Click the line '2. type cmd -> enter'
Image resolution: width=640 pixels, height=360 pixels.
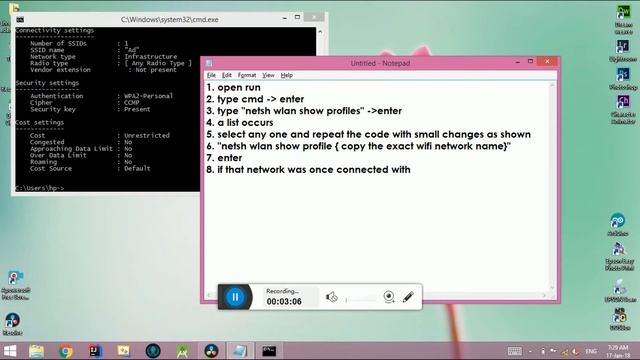tap(255, 99)
